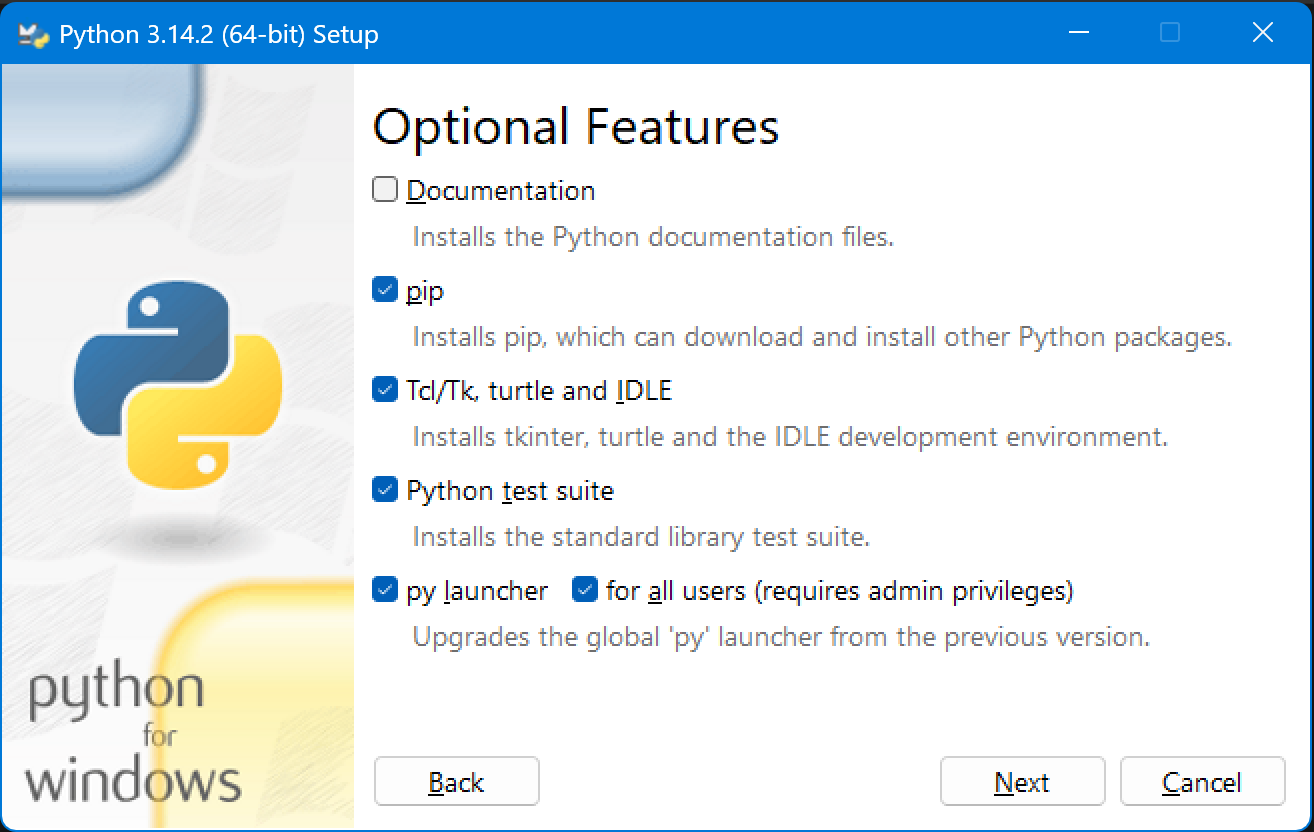Click the "Optional Features" heading
The width and height of the screenshot is (1314, 832).
(x=575, y=127)
